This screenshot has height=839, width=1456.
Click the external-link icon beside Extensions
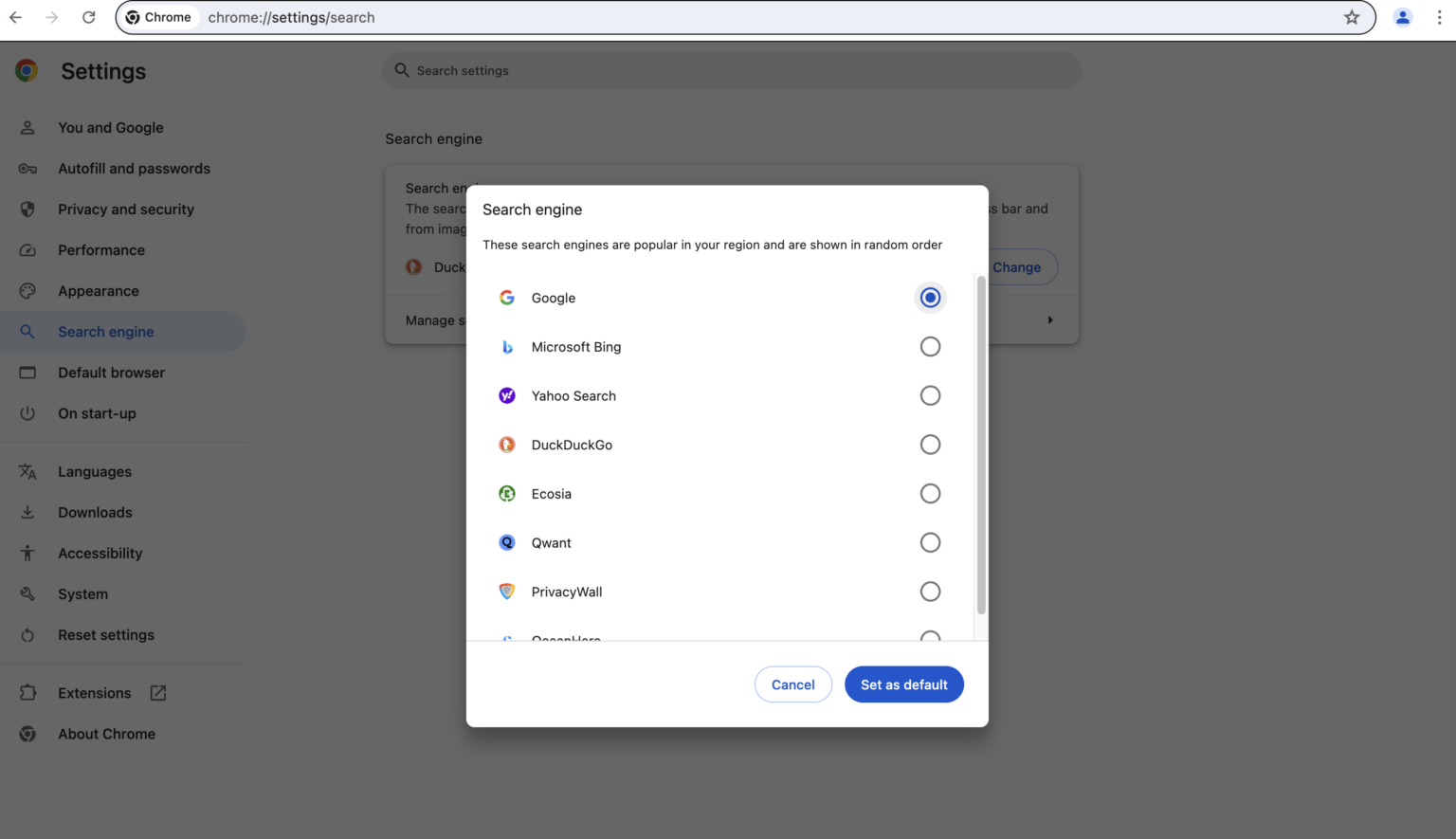[x=158, y=693]
